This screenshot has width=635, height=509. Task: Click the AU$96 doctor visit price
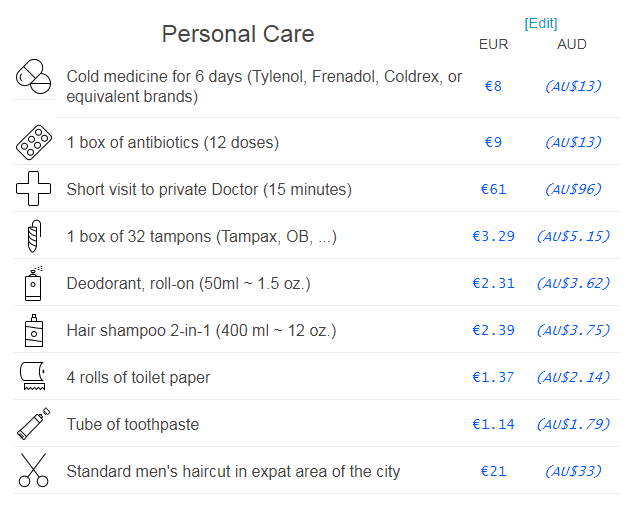[573, 189]
